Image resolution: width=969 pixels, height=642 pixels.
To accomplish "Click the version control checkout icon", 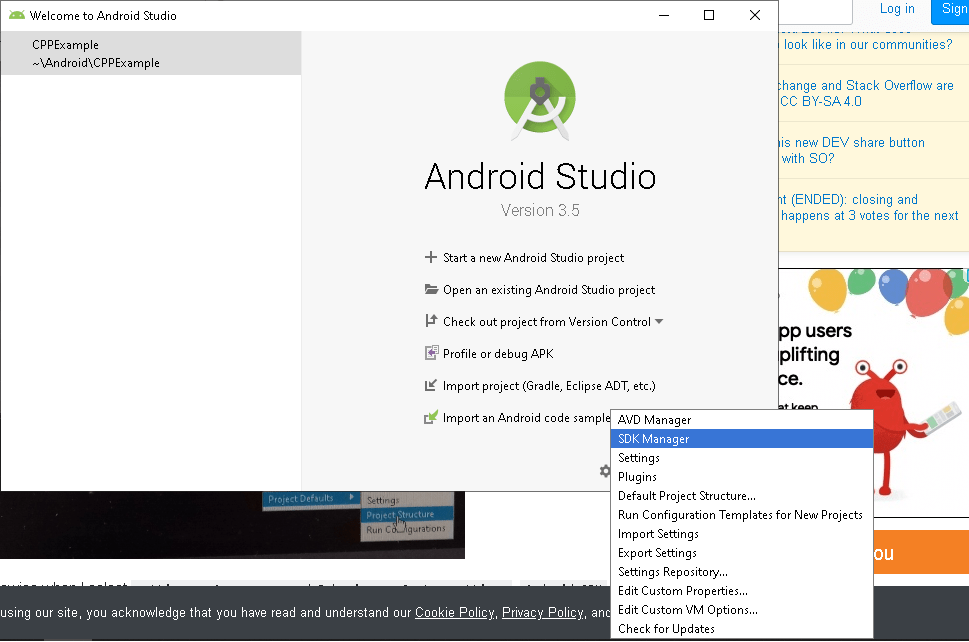I will point(431,321).
